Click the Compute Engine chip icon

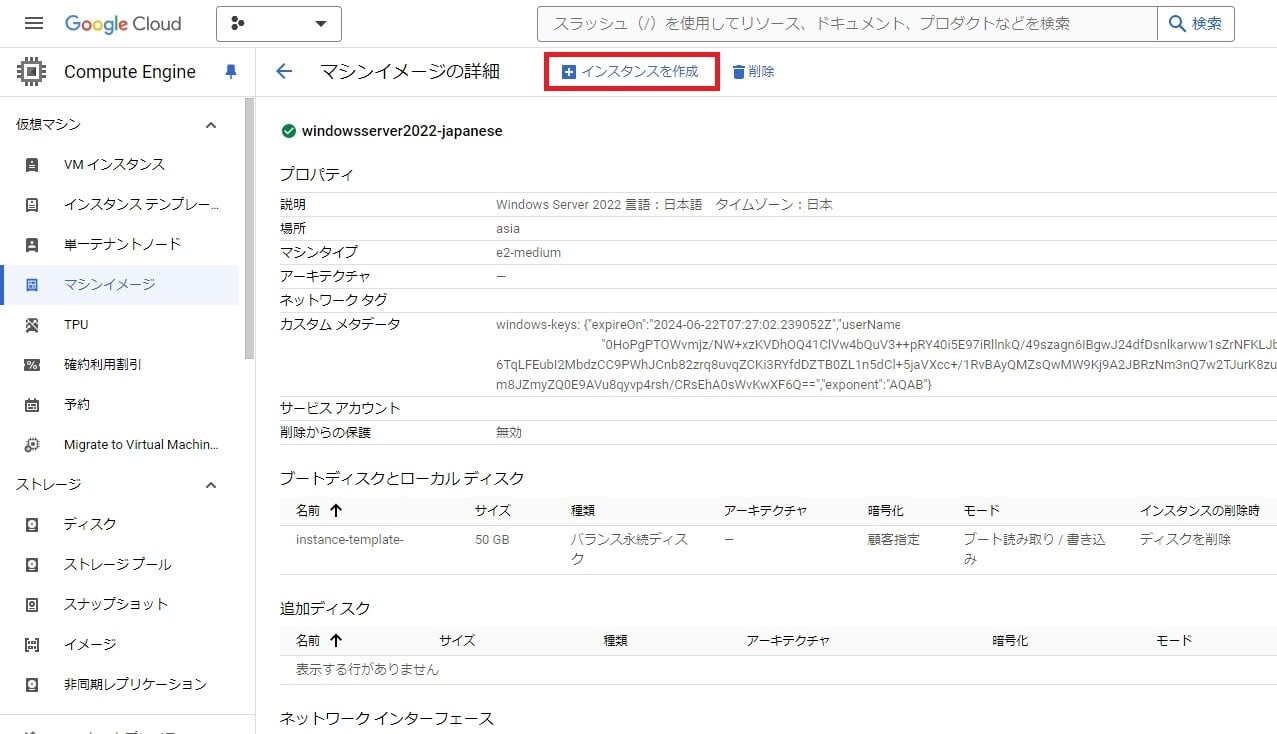pyautogui.click(x=31, y=72)
